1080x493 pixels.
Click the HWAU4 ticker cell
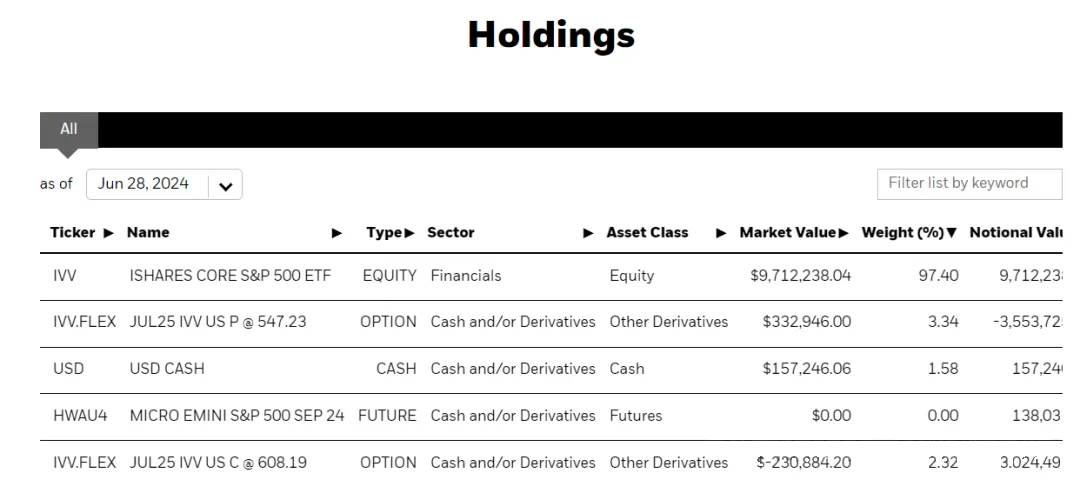click(x=80, y=416)
